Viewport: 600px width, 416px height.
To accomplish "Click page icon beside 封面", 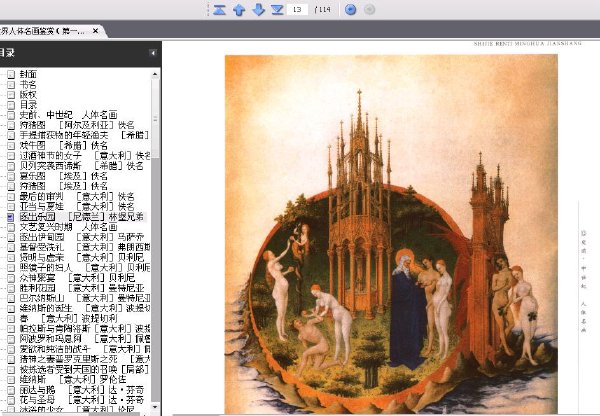I will click(11, 74).
